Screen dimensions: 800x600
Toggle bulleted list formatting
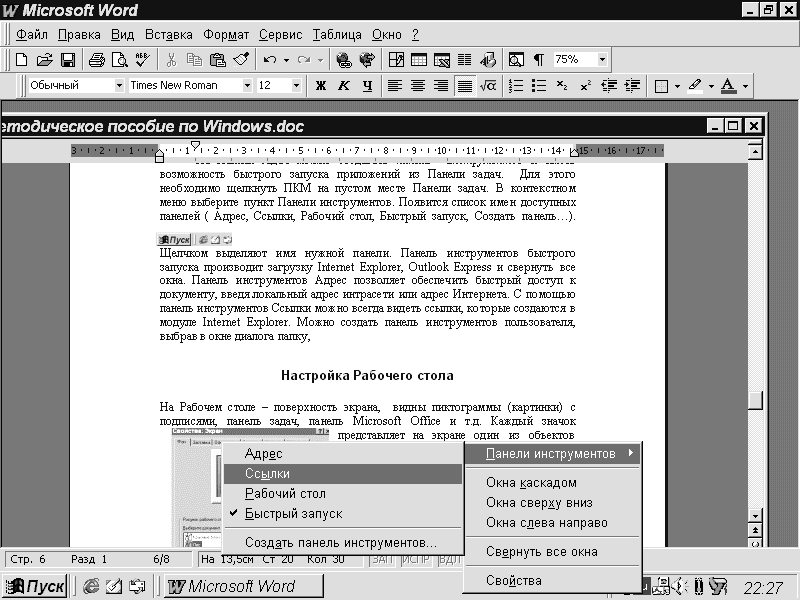coord(539,86)
